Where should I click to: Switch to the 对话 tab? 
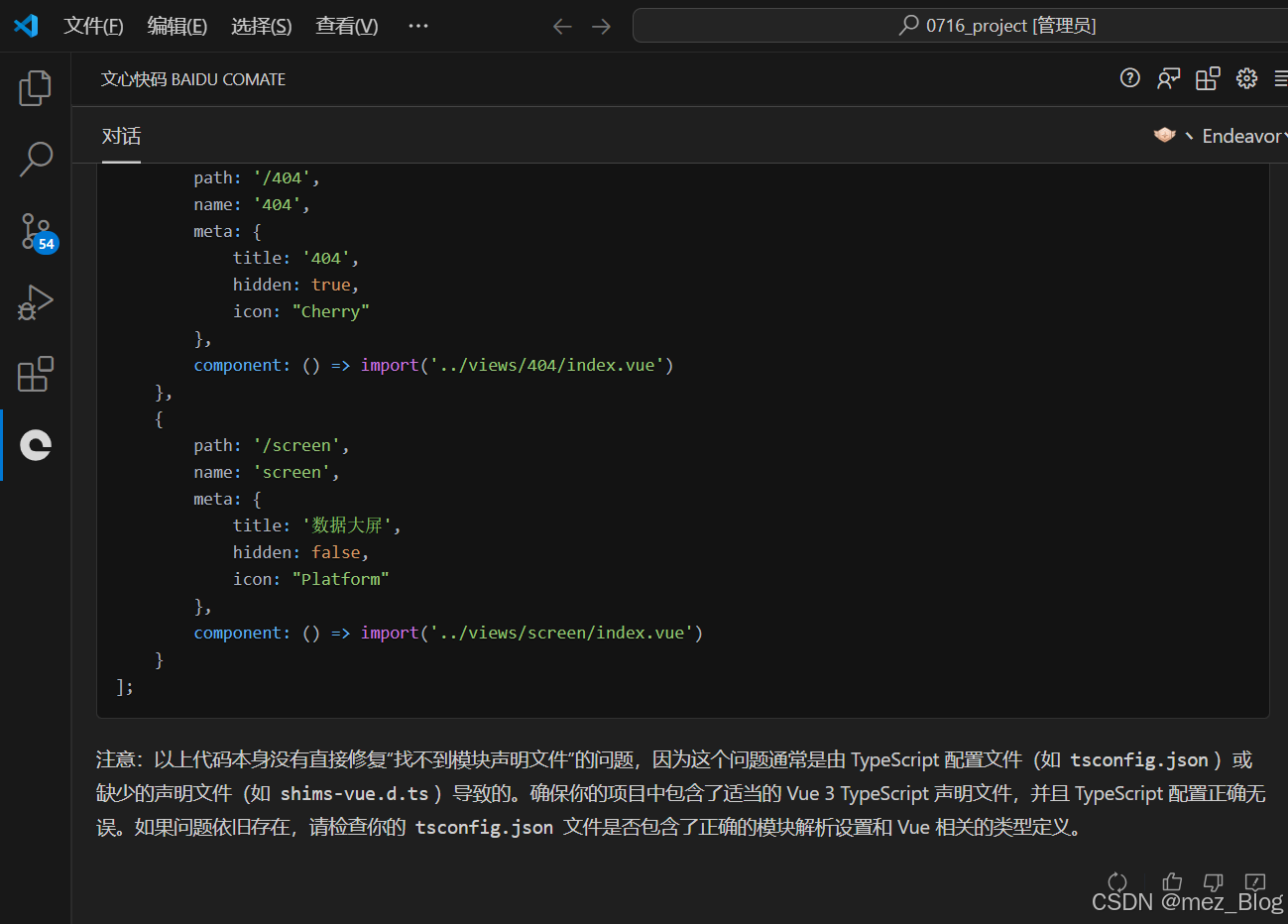(121, 136)
